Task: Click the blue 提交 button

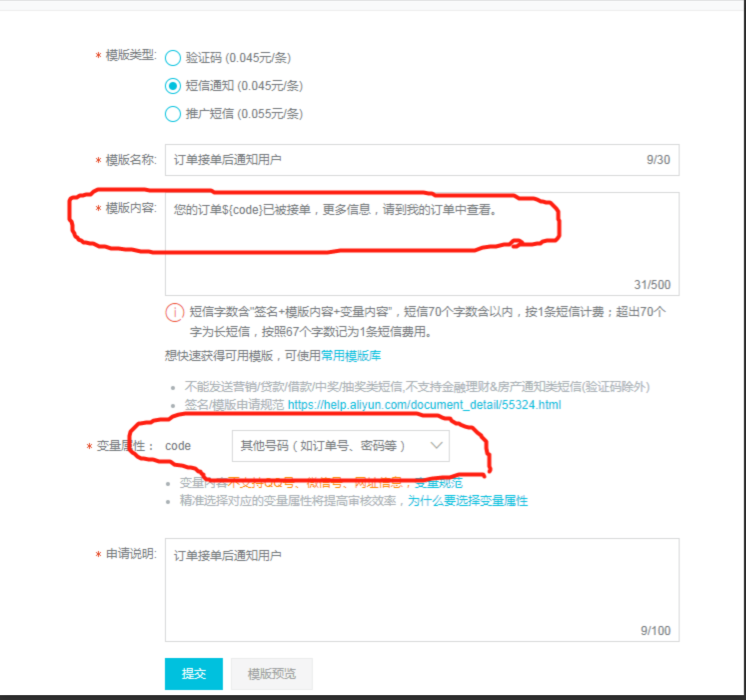Action: (193, 674)
